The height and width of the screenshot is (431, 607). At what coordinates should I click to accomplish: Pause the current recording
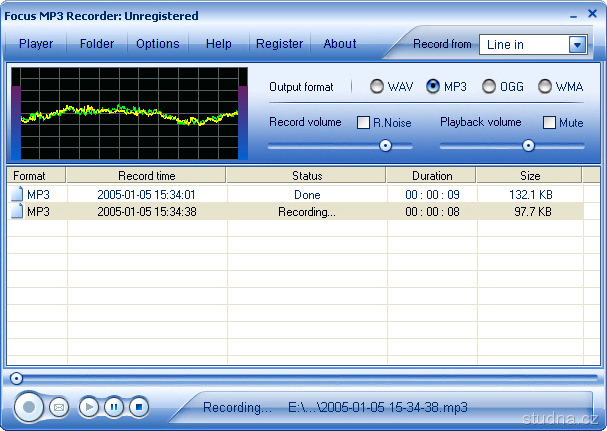coord(114,407)
